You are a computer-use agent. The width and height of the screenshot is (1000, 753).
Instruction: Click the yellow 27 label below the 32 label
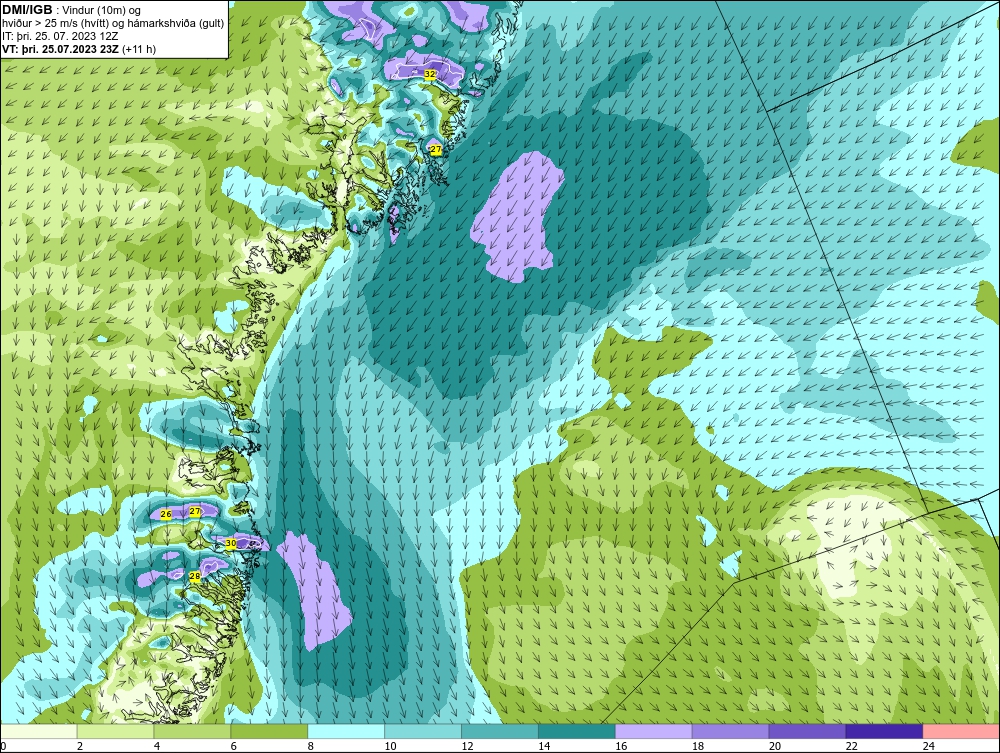click(436, 150)
